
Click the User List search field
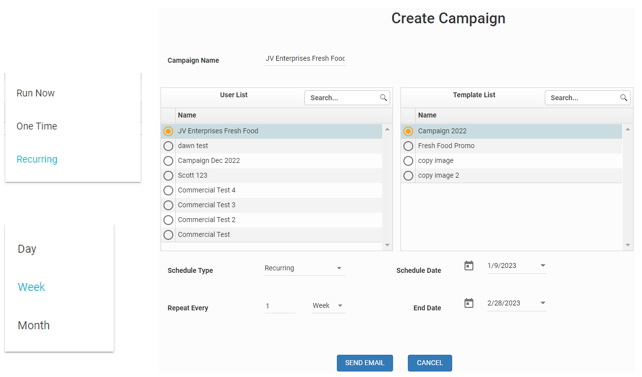click(347, 98)
